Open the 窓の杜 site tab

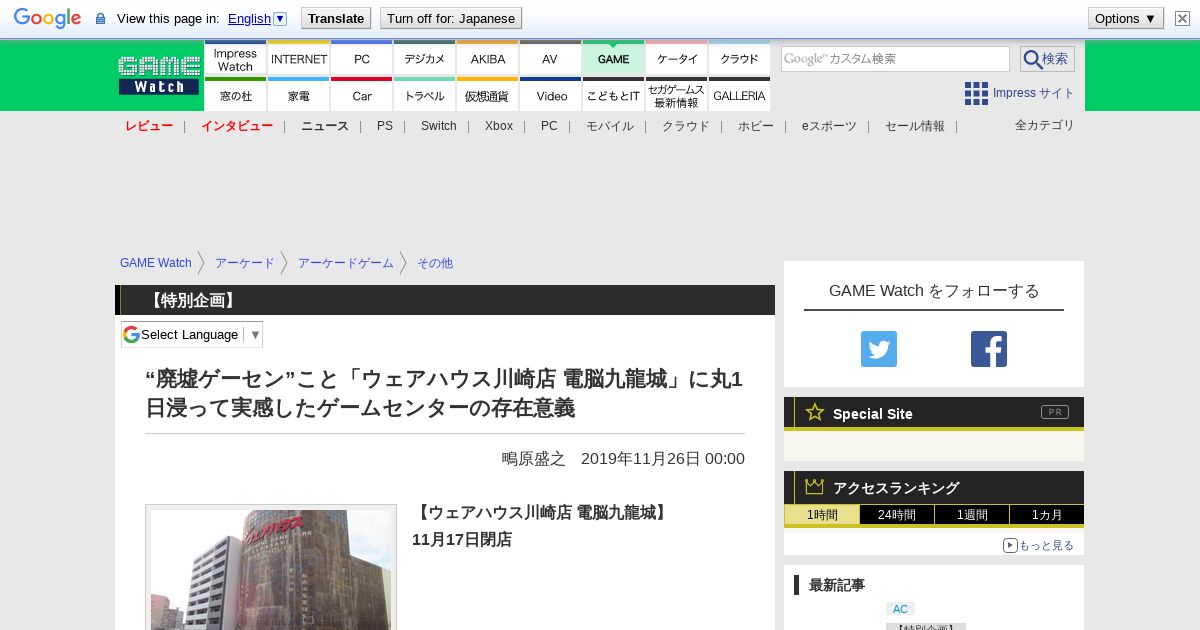tap(235, 95)
